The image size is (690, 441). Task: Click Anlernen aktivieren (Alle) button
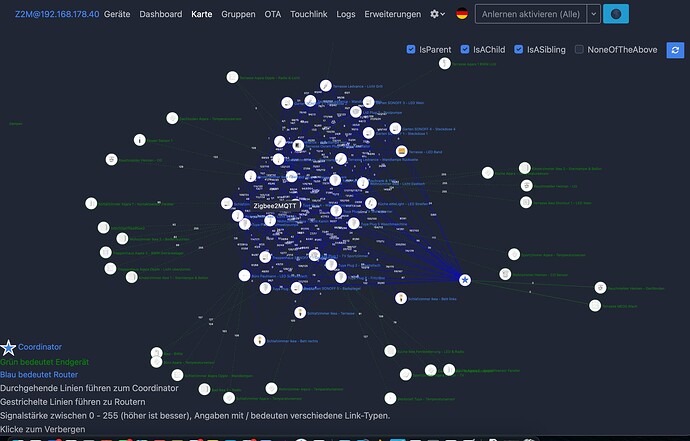point(531,14)
